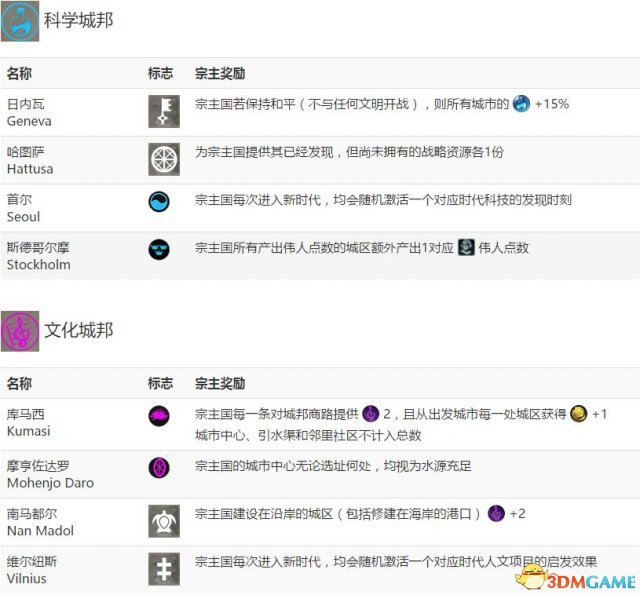Select the Chinese city name 摩亨佐达罗
The height and width of the screenshot is (595, 640).
[x=38, y=466]
